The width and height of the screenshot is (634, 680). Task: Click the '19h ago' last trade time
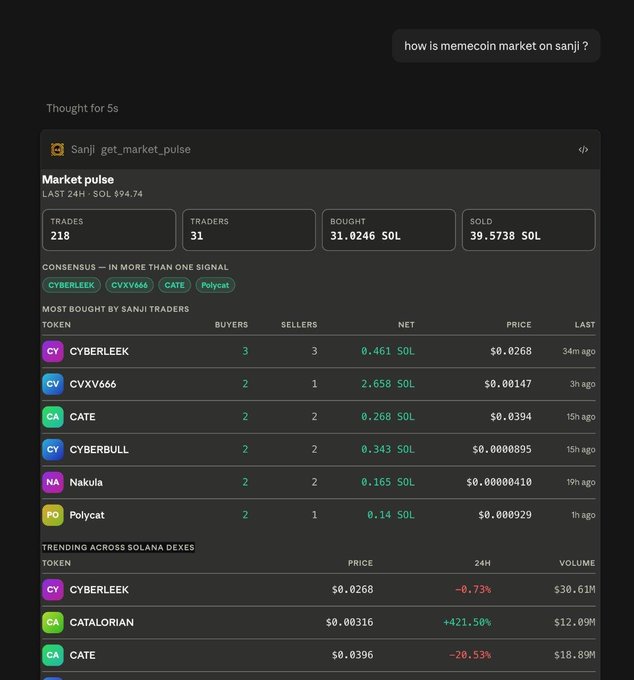(x=581, y=482)
